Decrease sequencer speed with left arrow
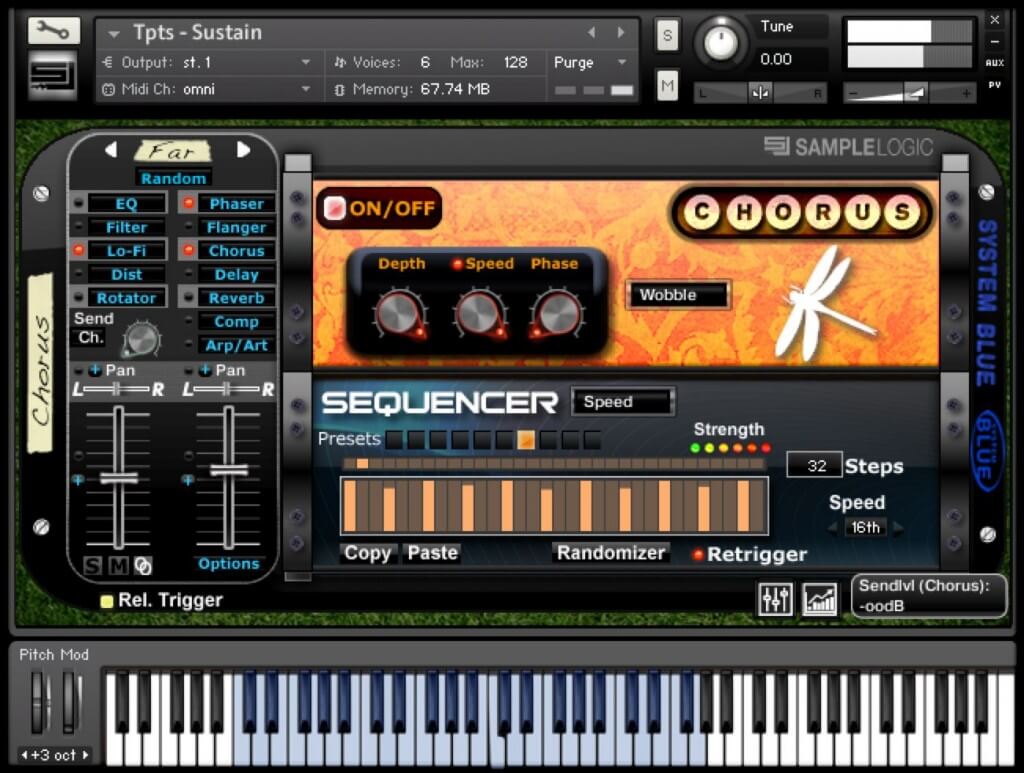Image resolution: width=1024 pixels, height=773 pixels. click(x=833, y=528)
